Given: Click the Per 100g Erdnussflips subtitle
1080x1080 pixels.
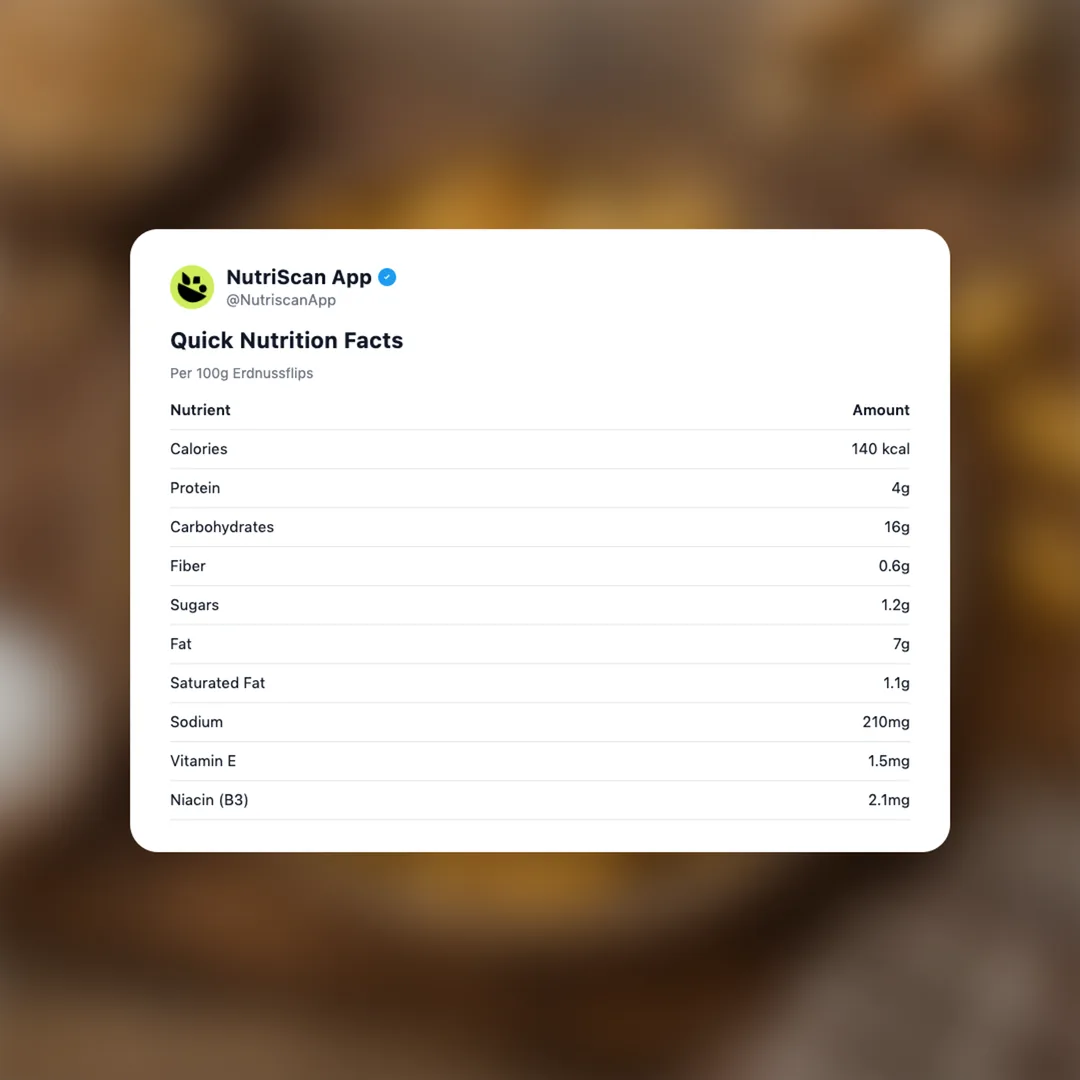Looking at the screenshot, I should (x=241, y=373).
